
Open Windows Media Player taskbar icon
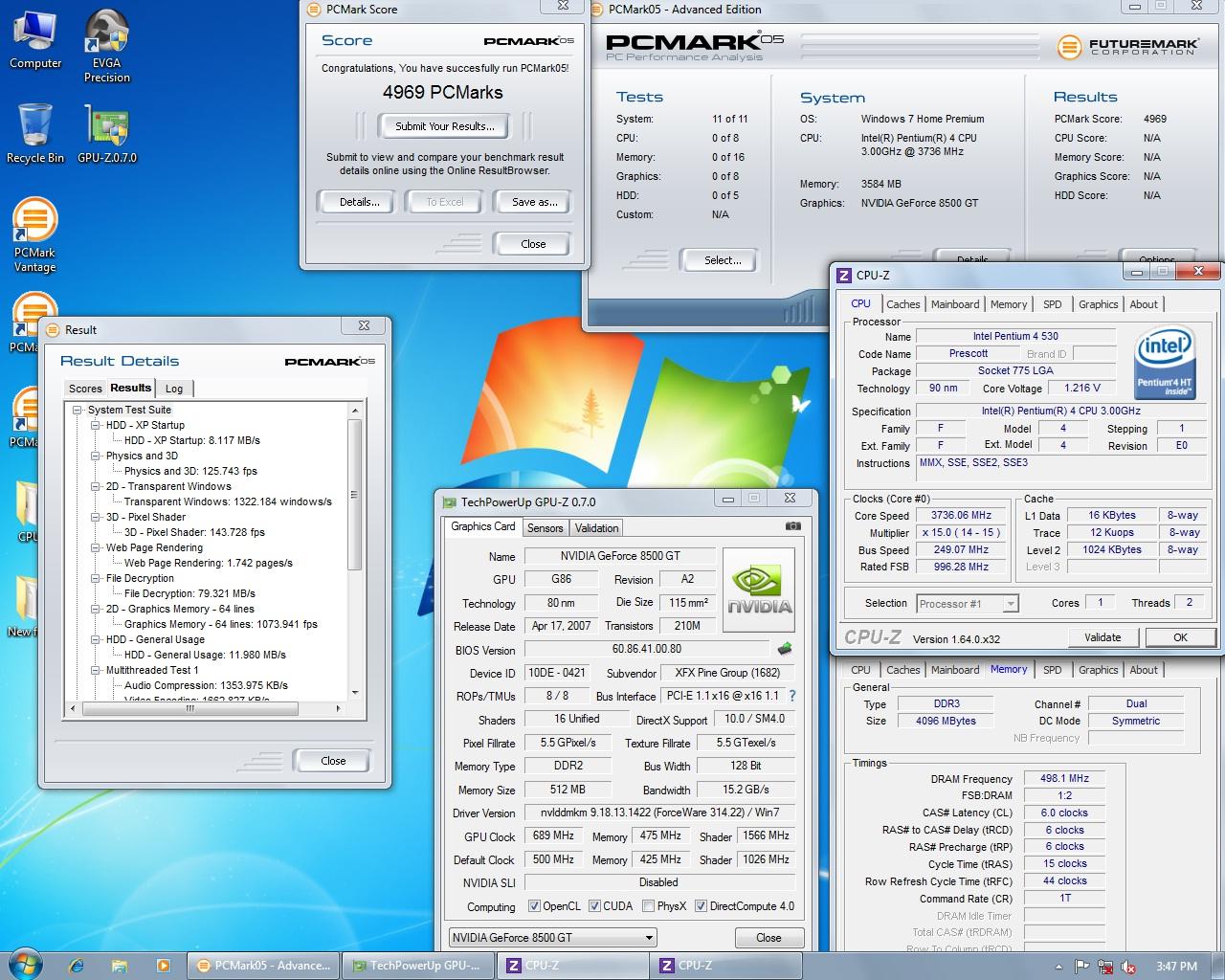tap(163, 966)
